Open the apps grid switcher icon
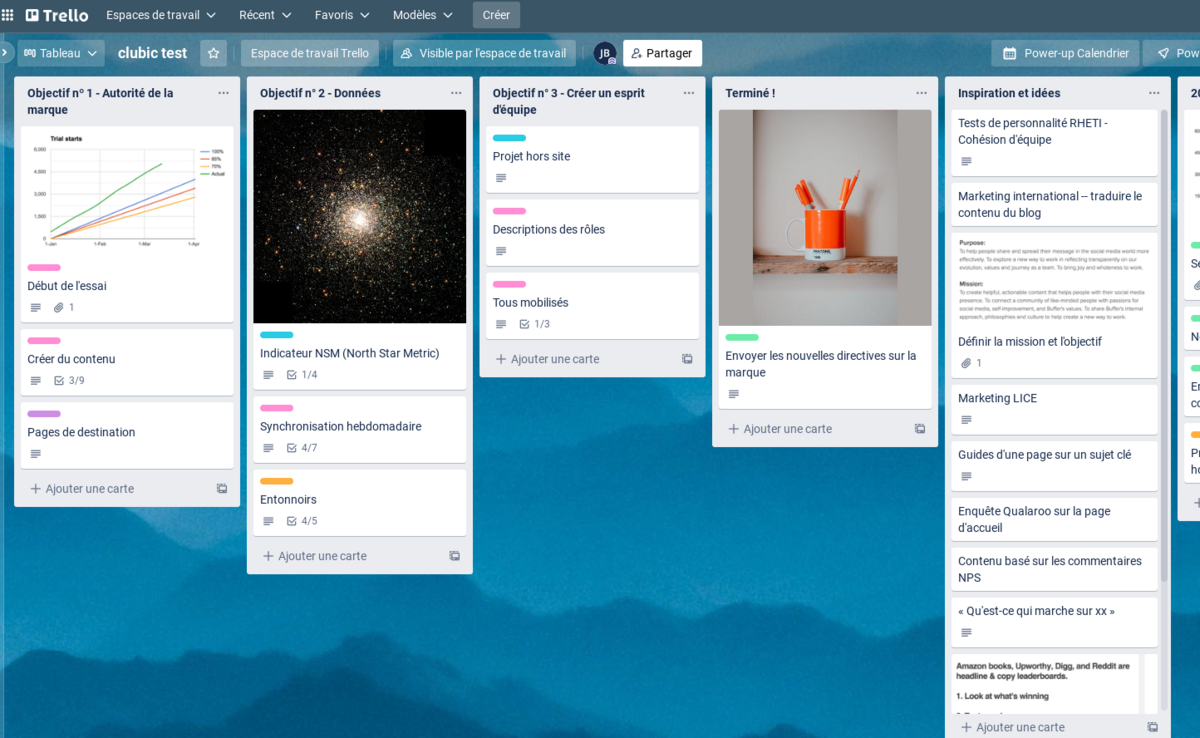1200x738 pixels. [8, 15]
